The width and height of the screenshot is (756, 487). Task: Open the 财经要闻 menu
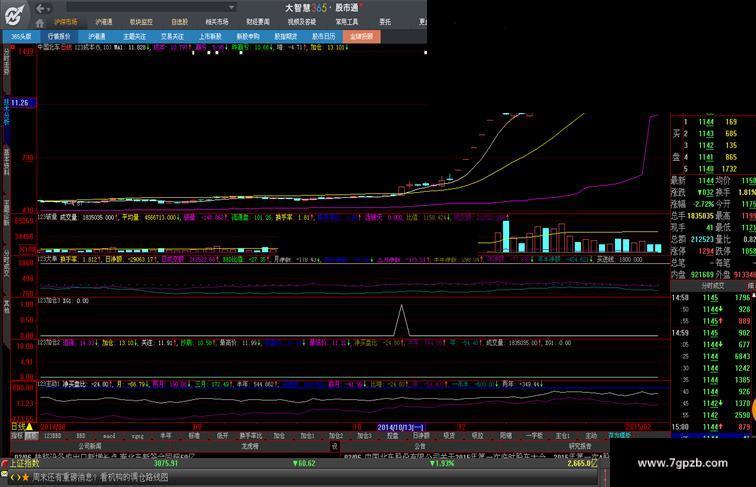pos(258,22)
